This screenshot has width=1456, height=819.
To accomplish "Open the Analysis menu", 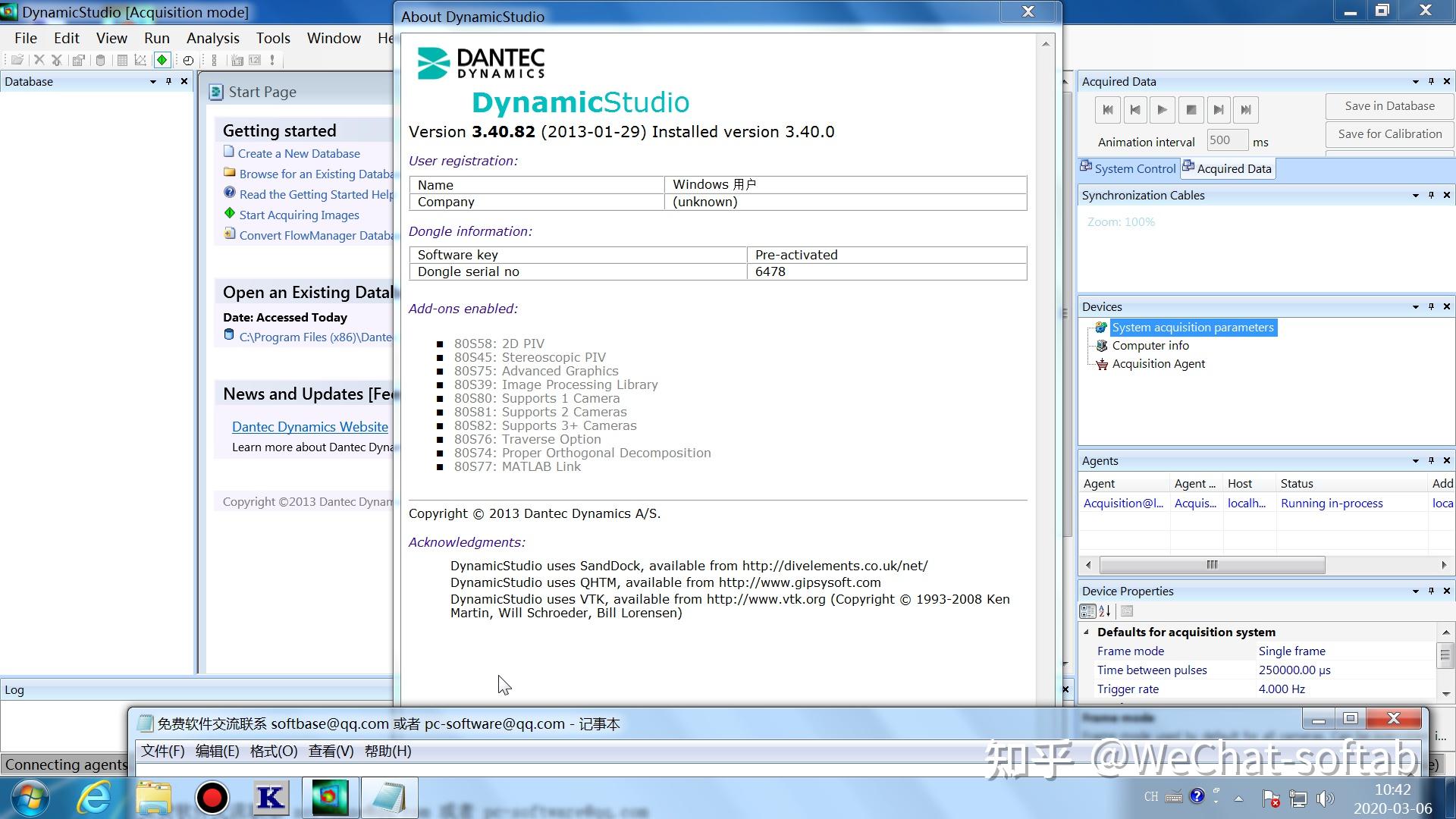I will coord(212,38).
